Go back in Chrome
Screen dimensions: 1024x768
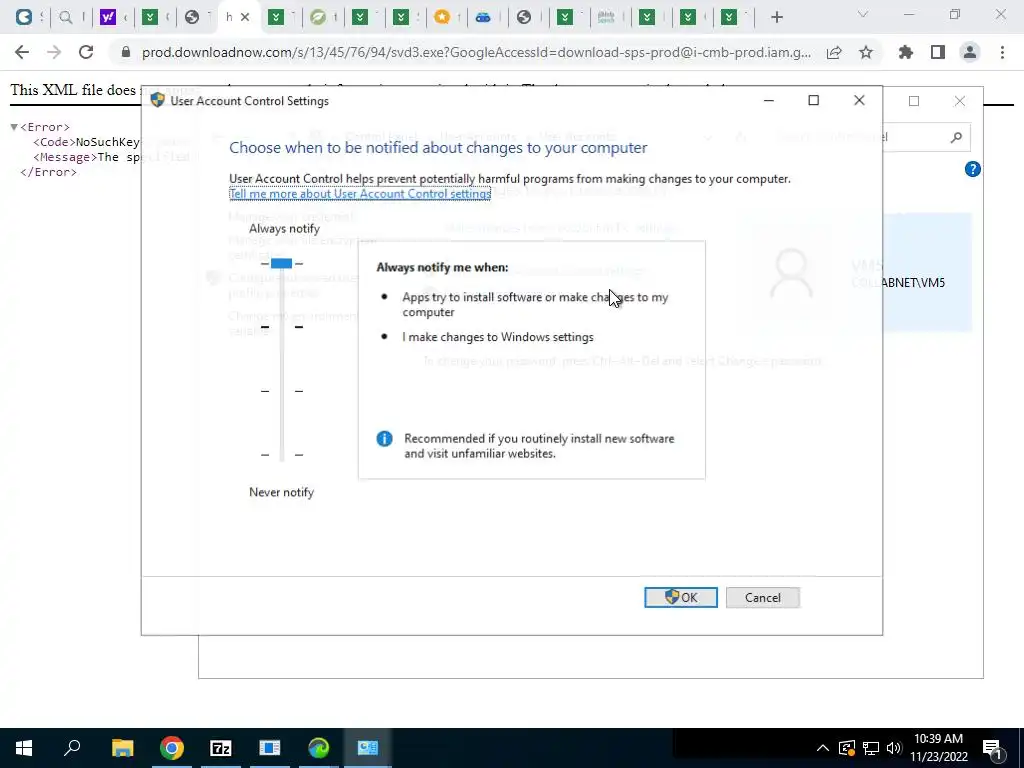22,52
